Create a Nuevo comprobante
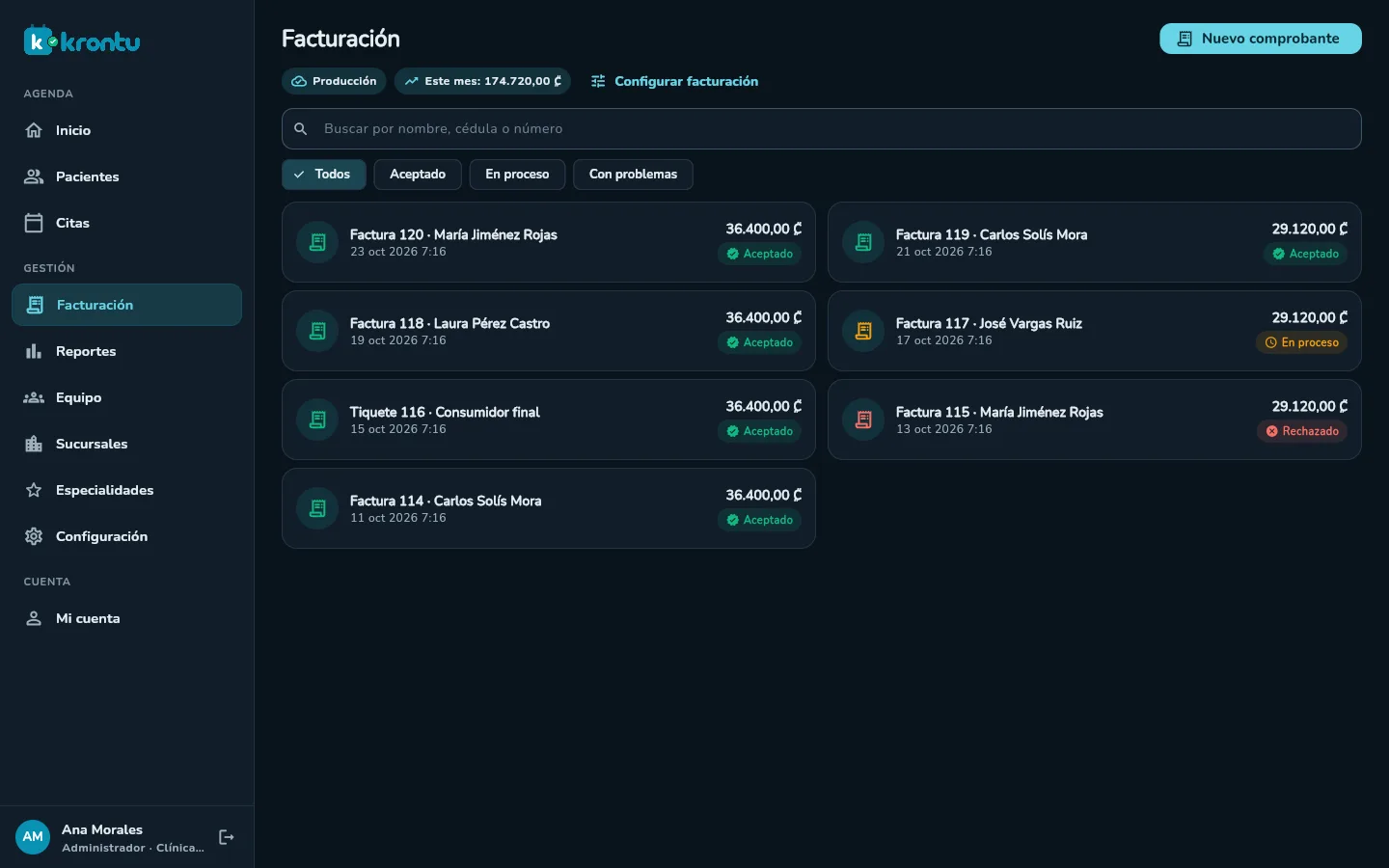The image size is (1389, 868). 1261,39
